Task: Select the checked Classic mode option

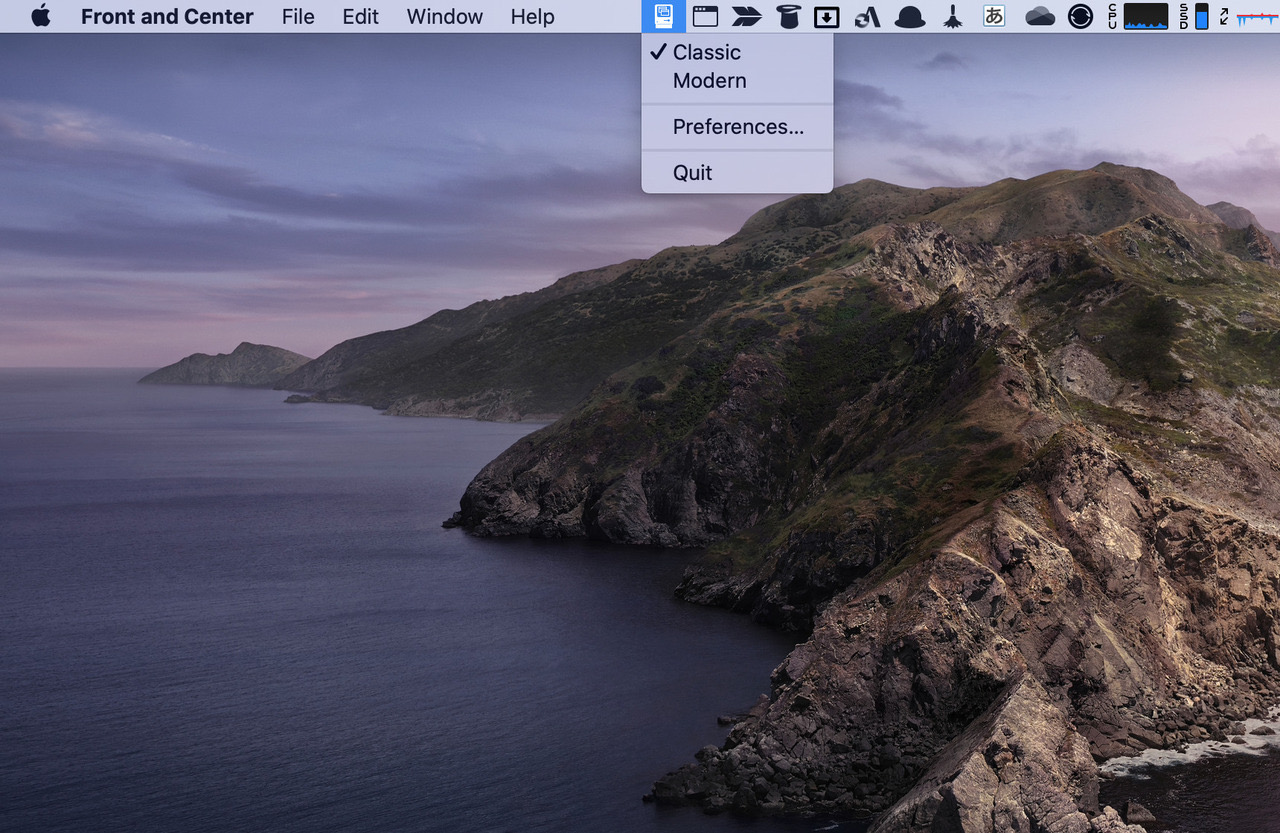Action: pyautogui.click(x=707, y=52)
